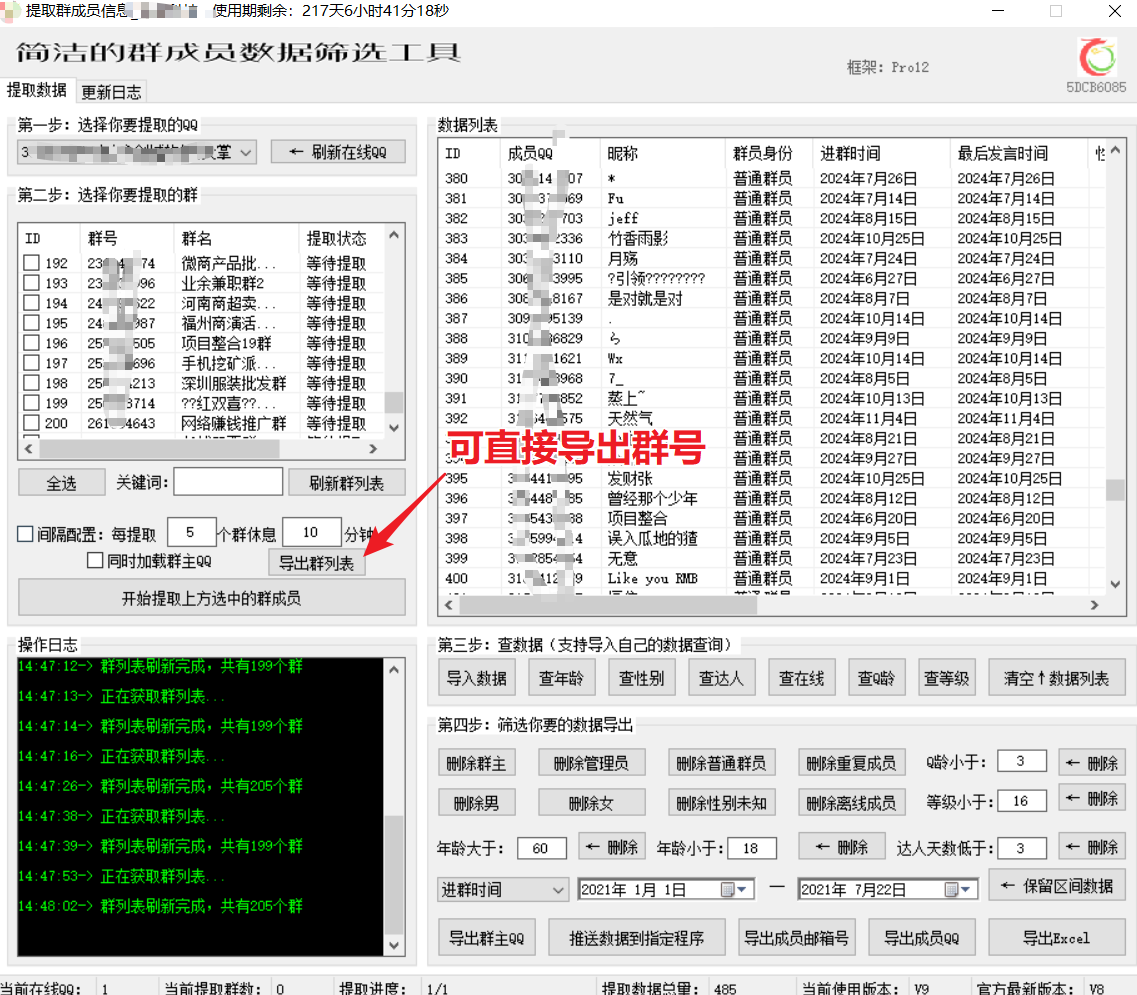This screenshot has height=995, width=1137.
Task: Select the 提取数据 tab
Action: click(37, 90)
